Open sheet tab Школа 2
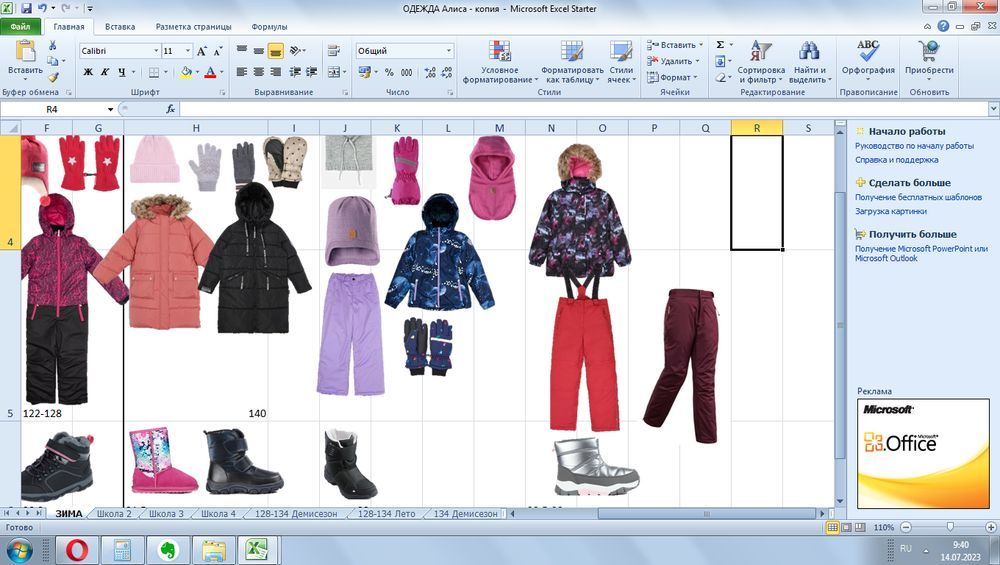This screenshot has width=1000, height=565. (114, 513)
